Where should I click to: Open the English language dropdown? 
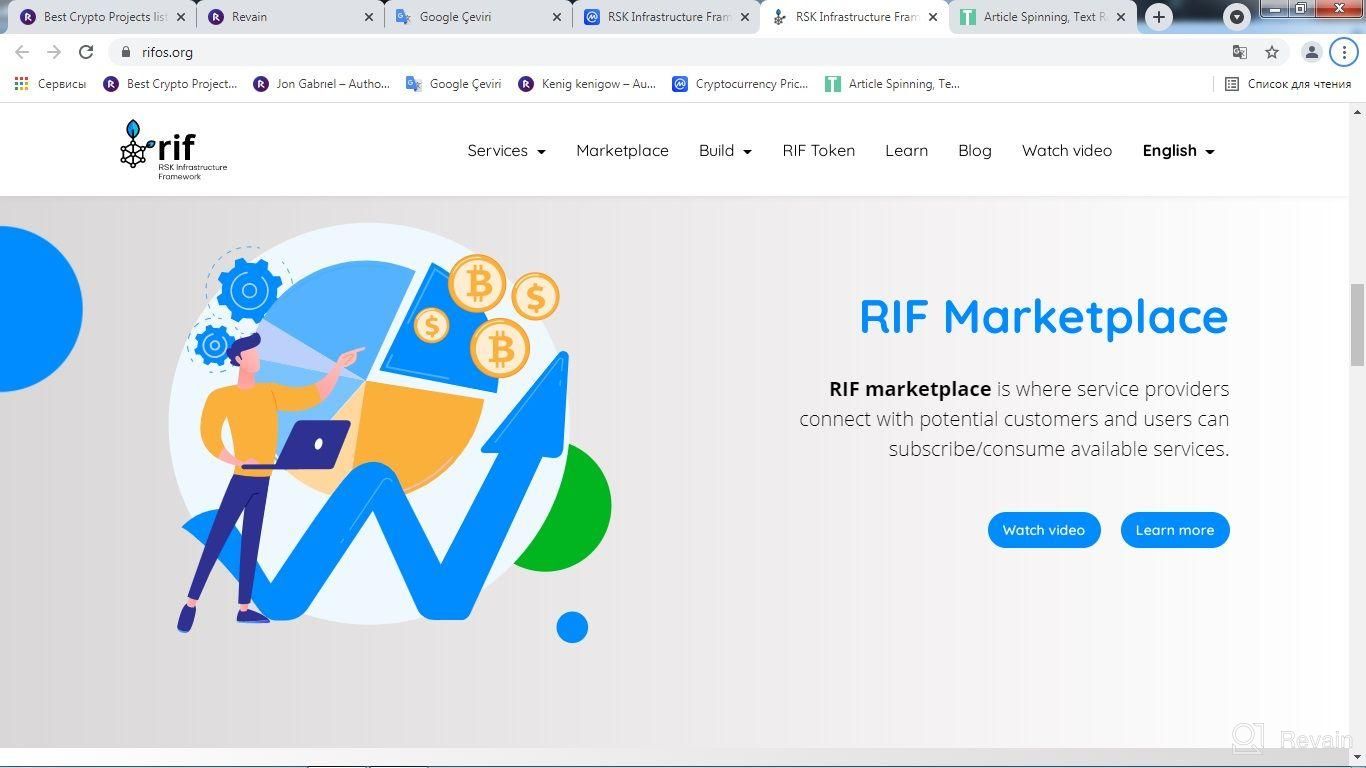point(1178,151)
